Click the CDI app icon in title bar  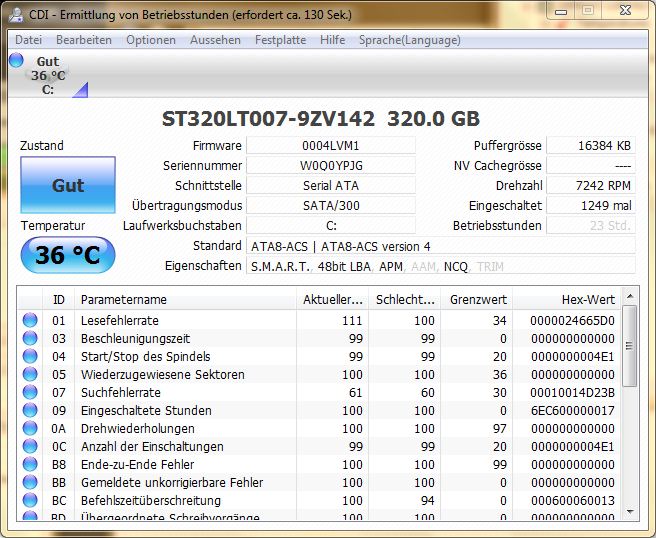click(16, 15)
